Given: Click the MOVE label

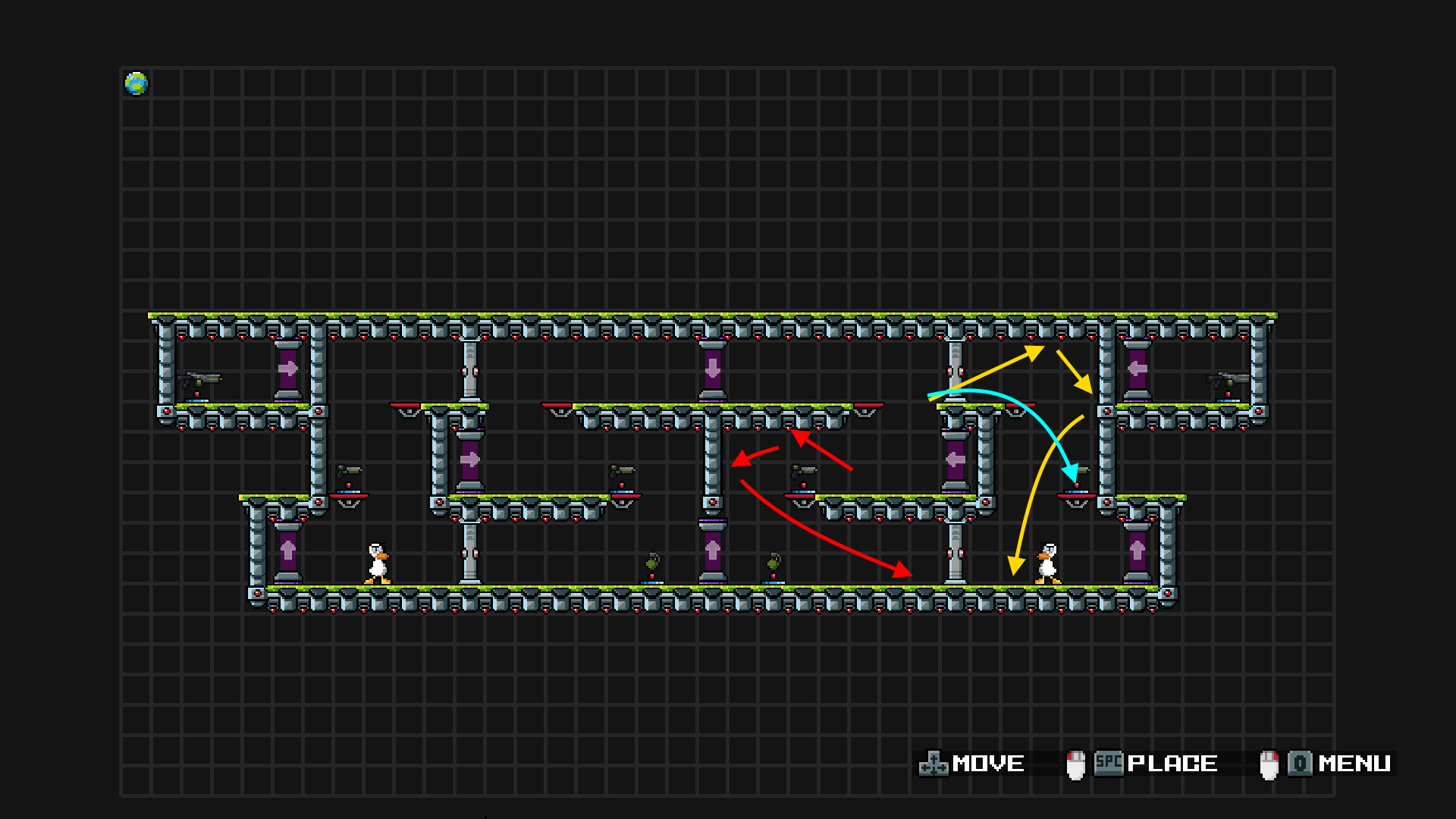Looking at the screenshot, I should click(988, 764).
